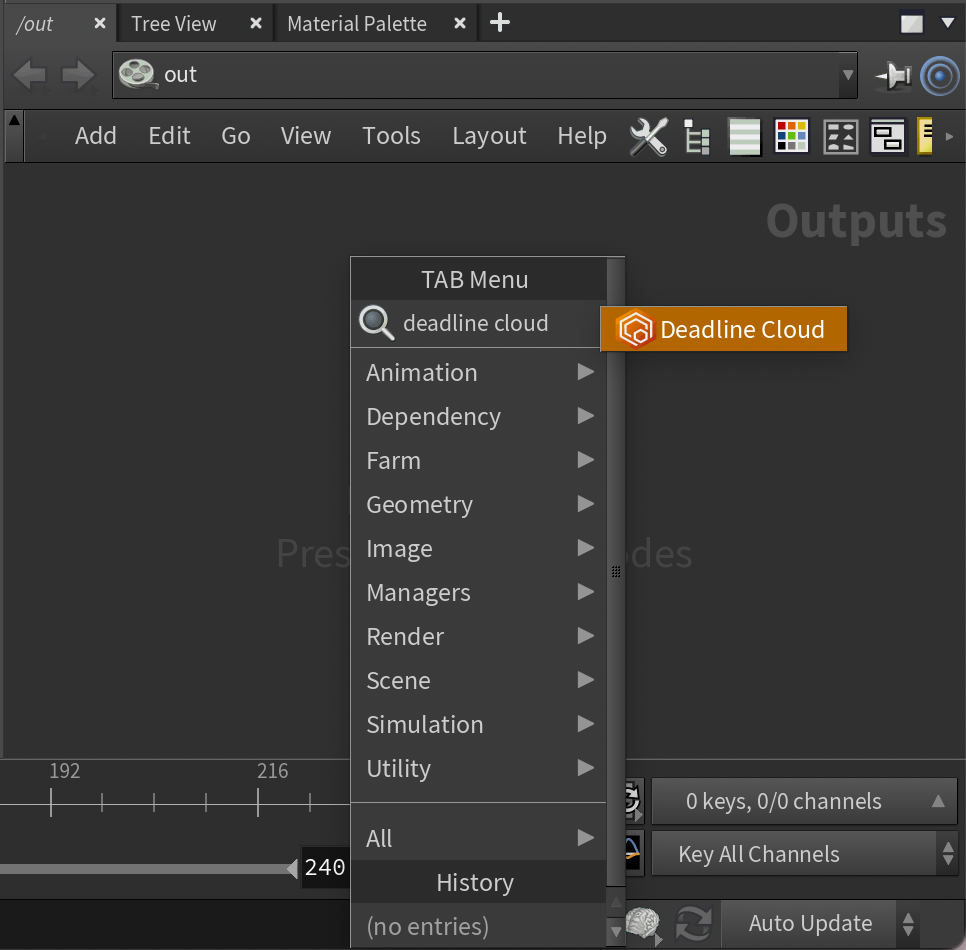Click the magnifying glass in the TAB menu search
966x950 pixels.
(376, 323)
